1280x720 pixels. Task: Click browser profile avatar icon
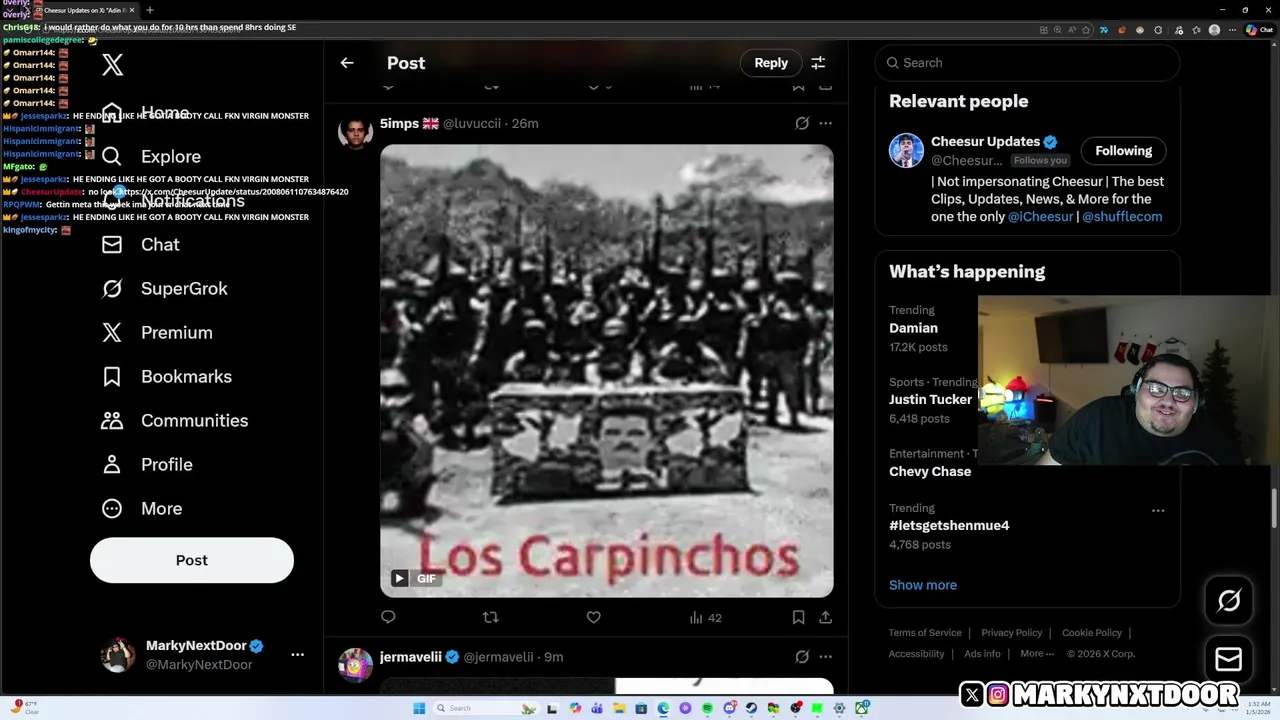click(x=1214, y=30)
